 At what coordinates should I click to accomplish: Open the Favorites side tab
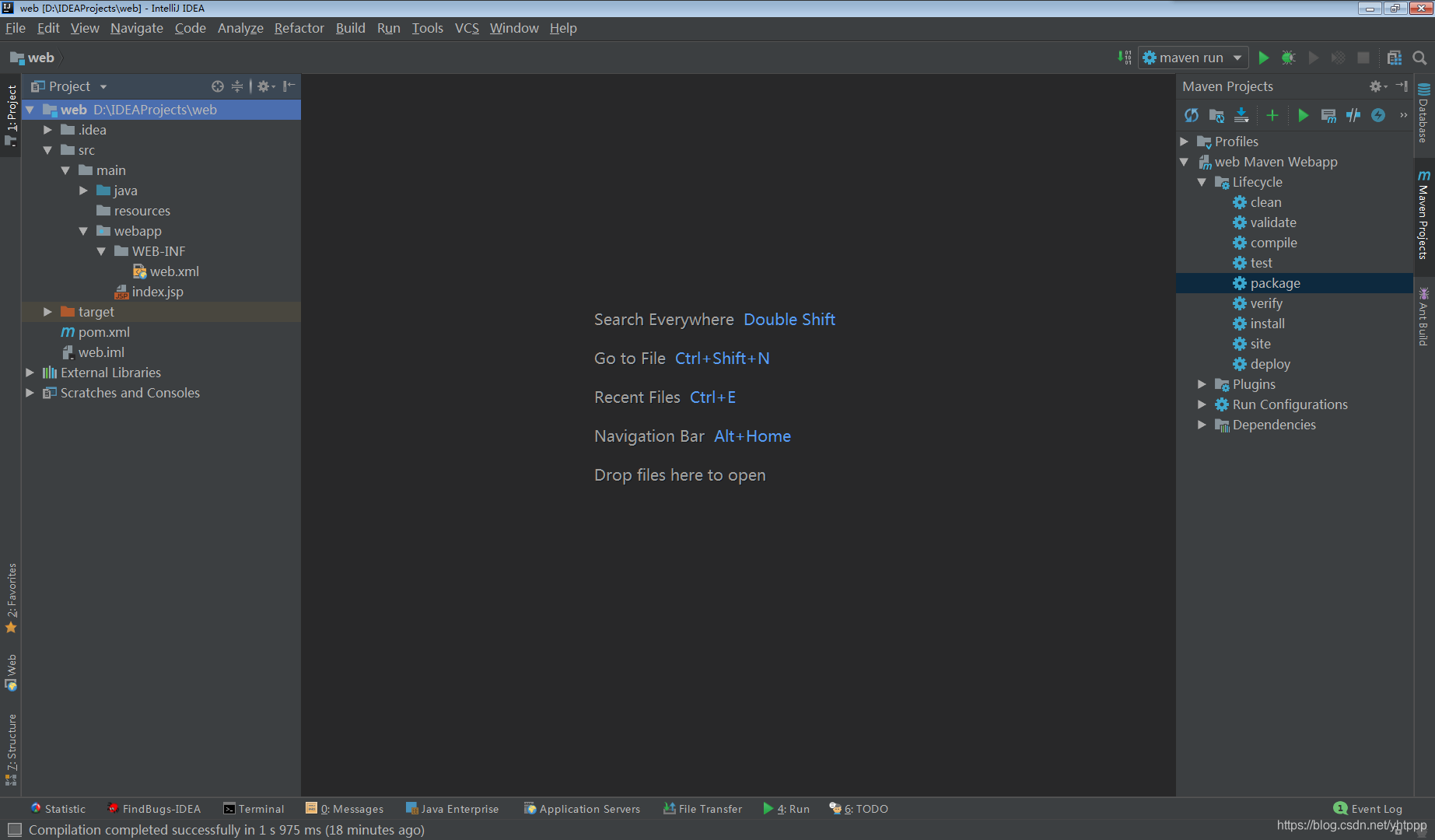pyautogui.click(x=12, y=597)
